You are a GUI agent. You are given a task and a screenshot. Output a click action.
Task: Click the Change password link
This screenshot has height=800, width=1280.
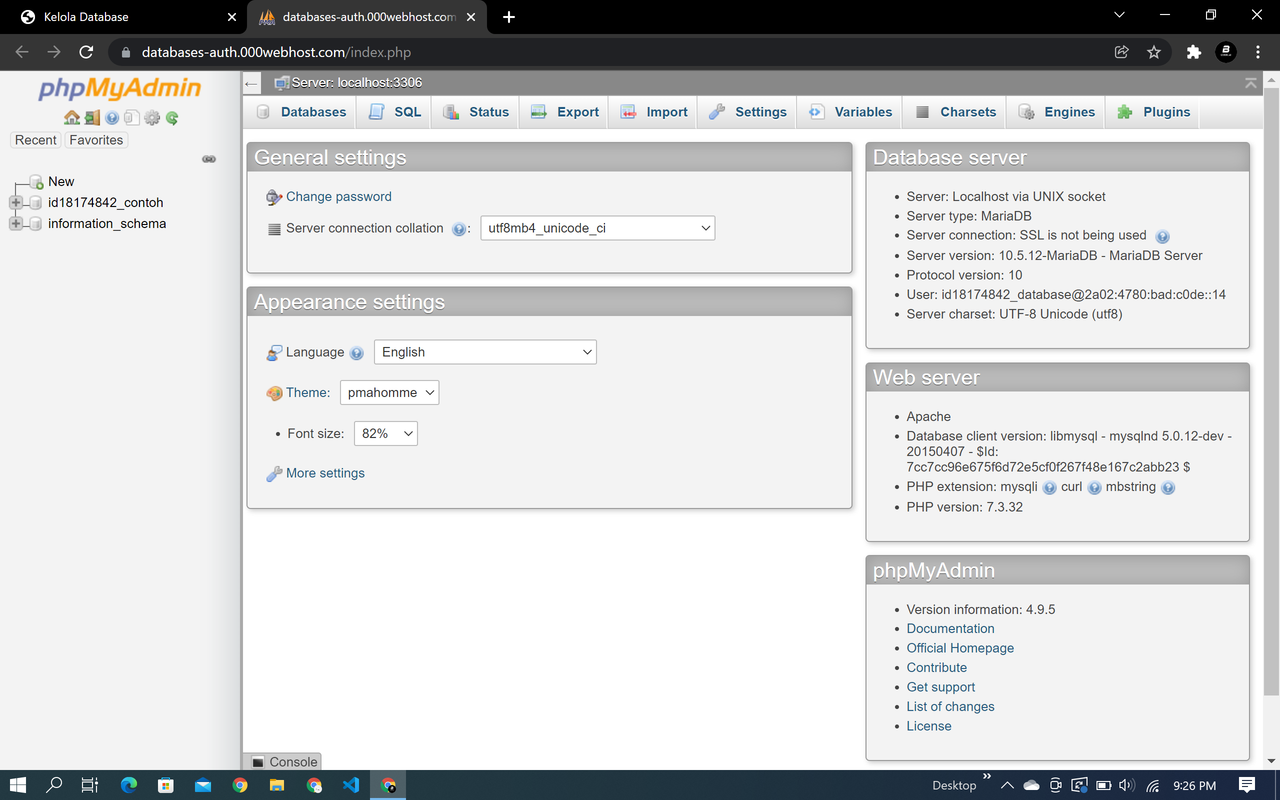point(339,197)
